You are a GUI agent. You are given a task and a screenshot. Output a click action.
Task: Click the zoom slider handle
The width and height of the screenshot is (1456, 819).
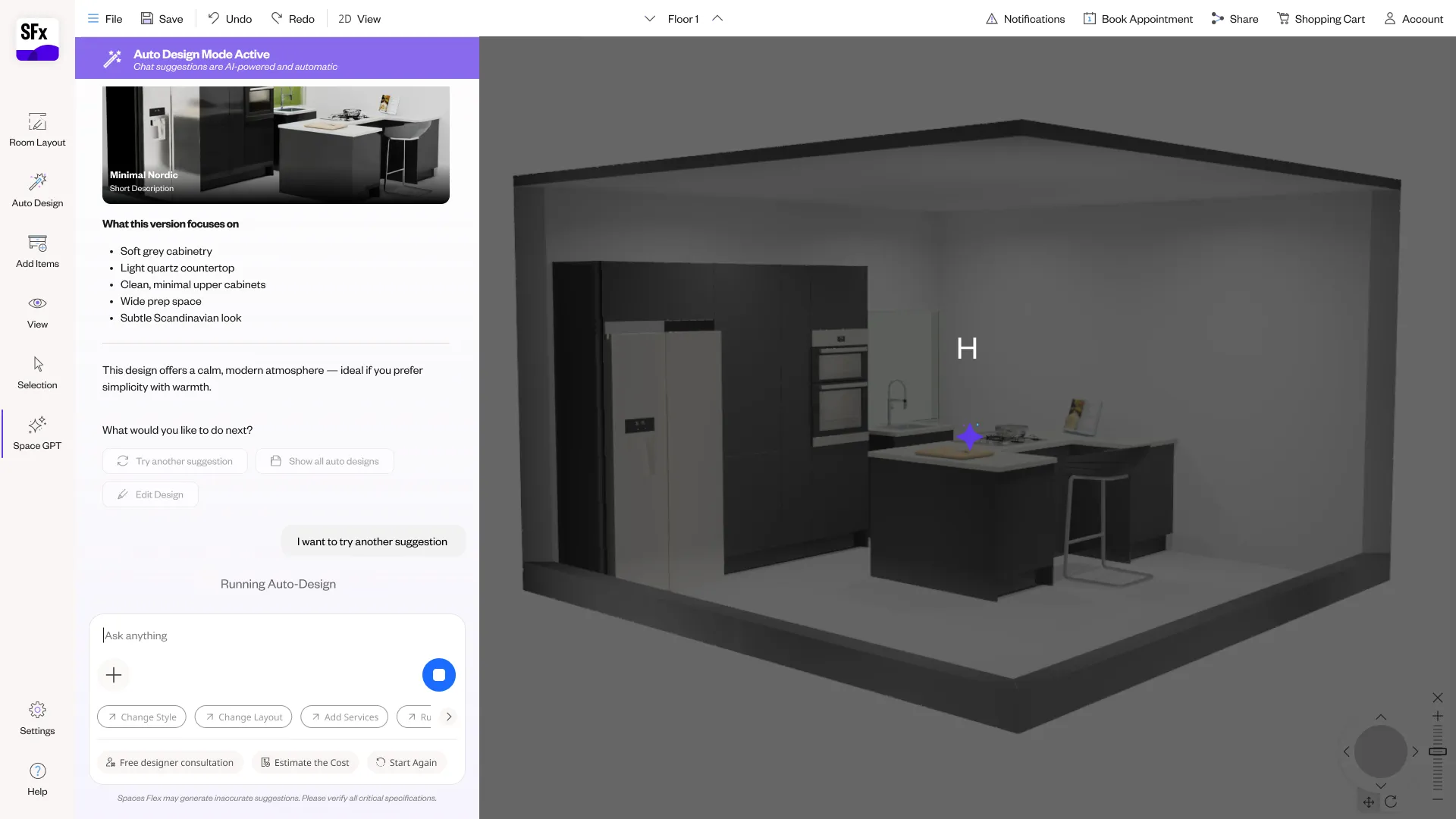tap(1438, 752)
